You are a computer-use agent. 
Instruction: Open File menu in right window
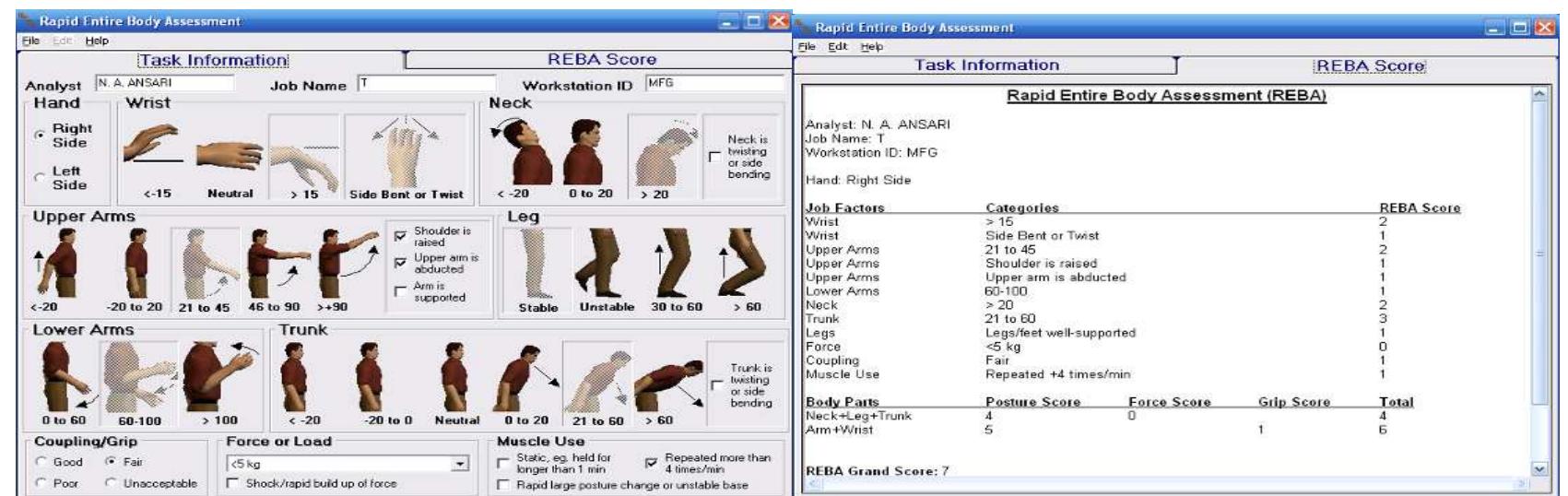[807, 47]
